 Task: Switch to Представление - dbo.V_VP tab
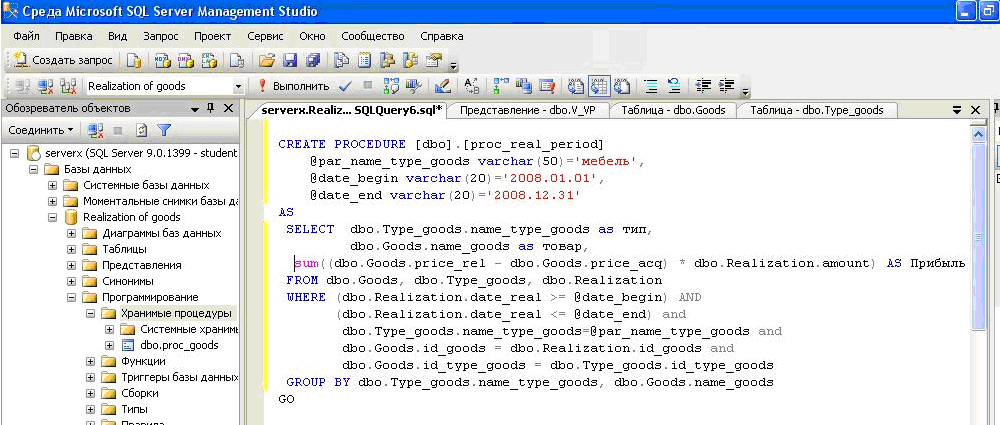click(527, 110)
